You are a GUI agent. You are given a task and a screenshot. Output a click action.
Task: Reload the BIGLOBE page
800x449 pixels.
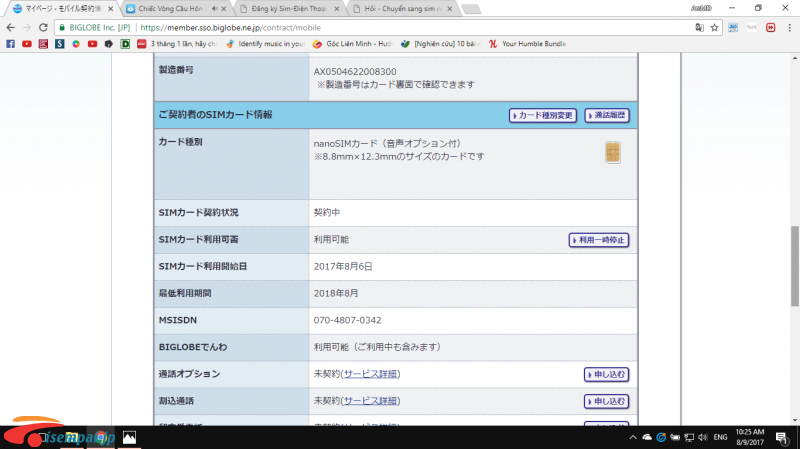coord(43,28)
